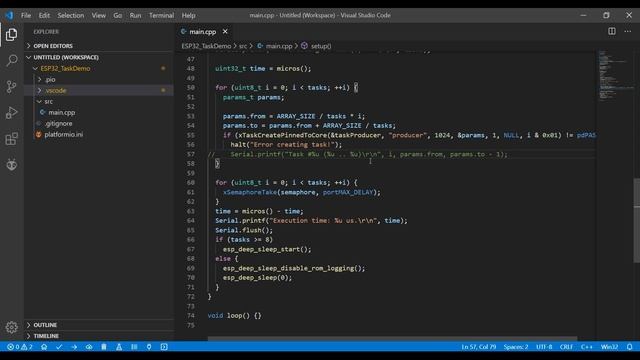Change the C++ language mode
This screenshot has height=360, width=640.
click(x=587, y=347)
